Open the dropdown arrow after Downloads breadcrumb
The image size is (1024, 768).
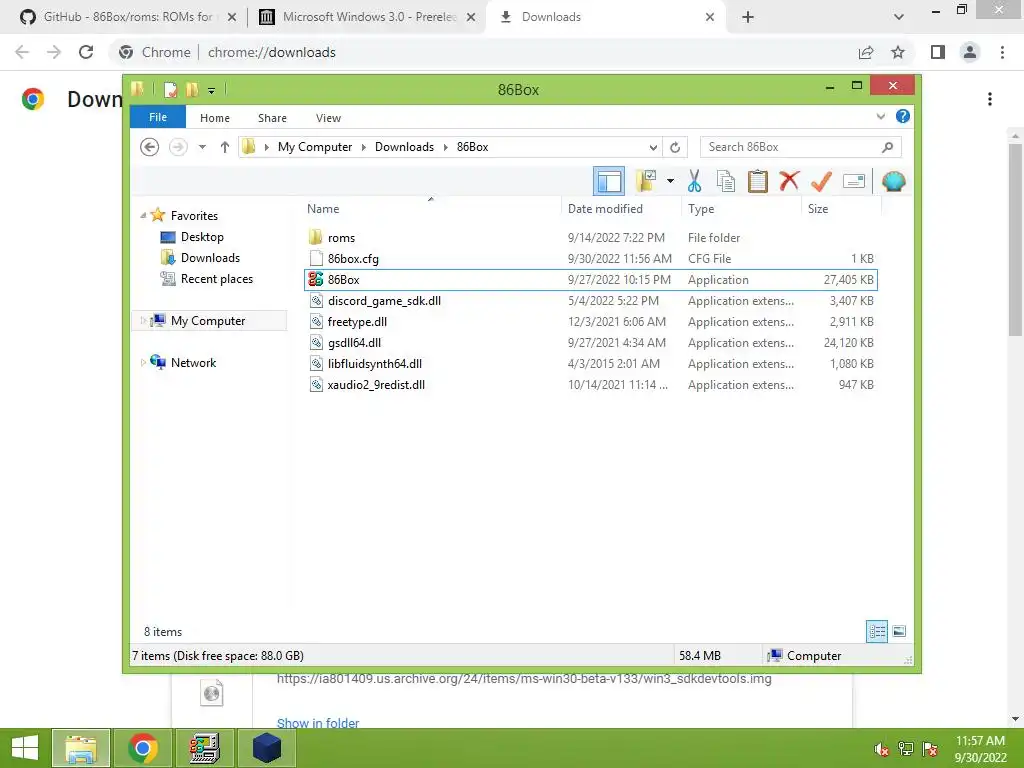(x=445, y=148)
